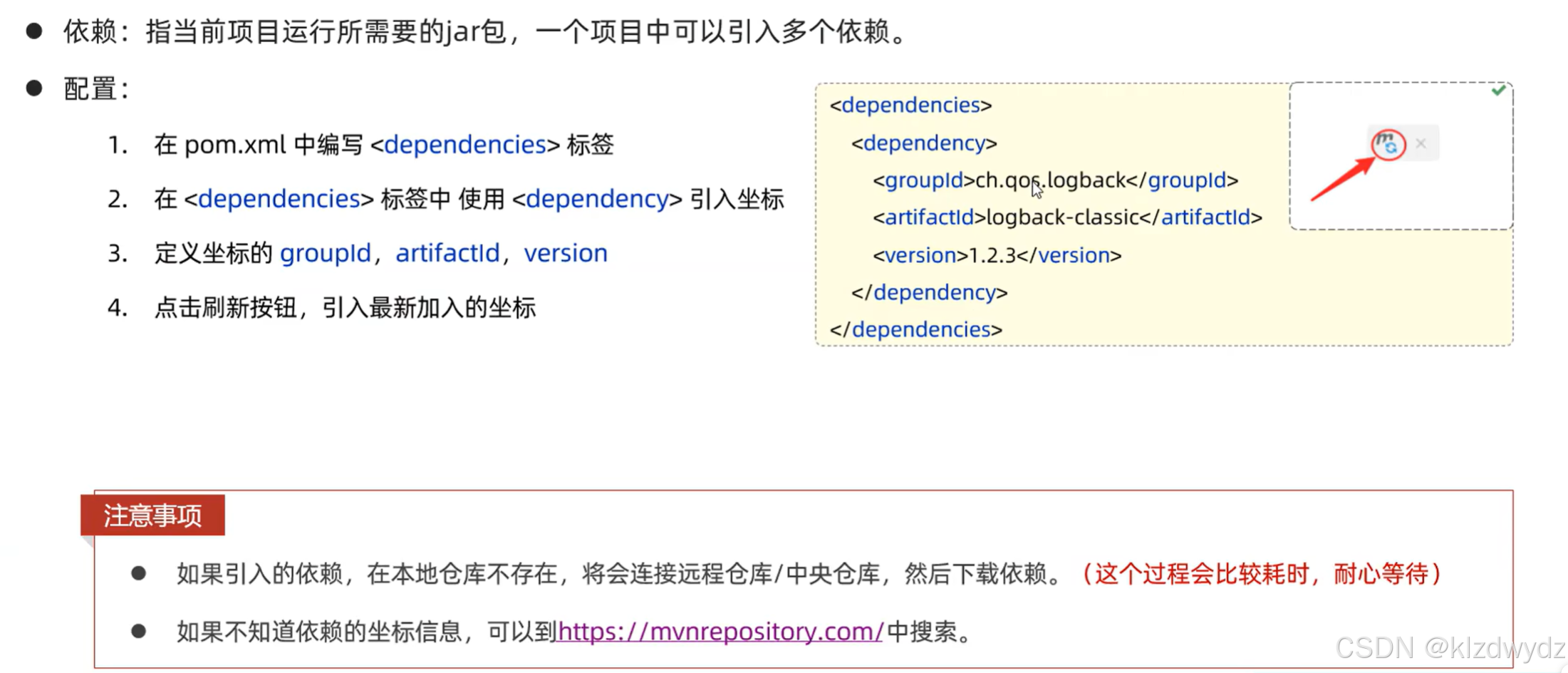Screen dimensions: 1568x673
Task: Click the circled Maven reload icon
Action: (1388, 144)
